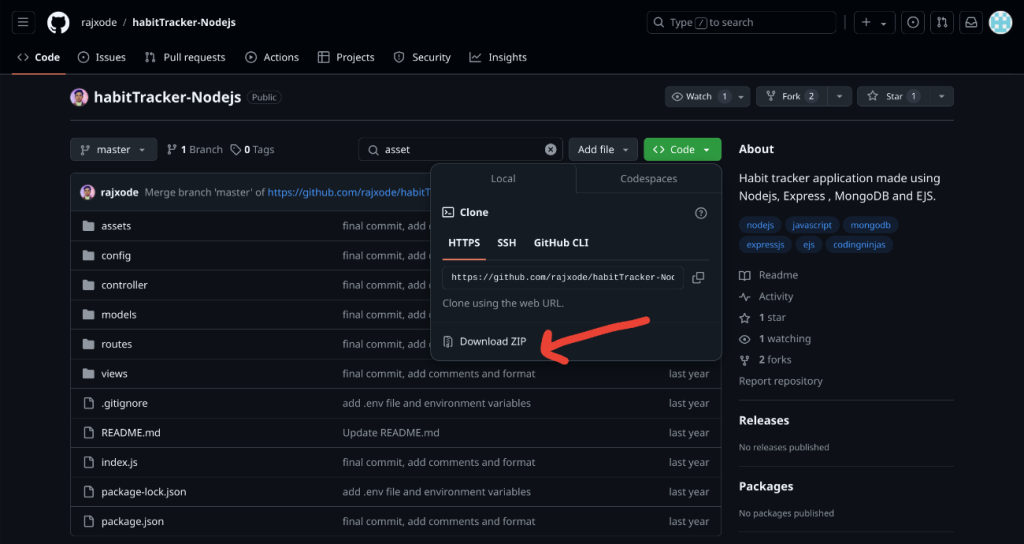The height and width of the screenshot is (544, 1024).
Task: Open the issues icon in top bar
Action: pyautogui.click(x=913, y=22)
